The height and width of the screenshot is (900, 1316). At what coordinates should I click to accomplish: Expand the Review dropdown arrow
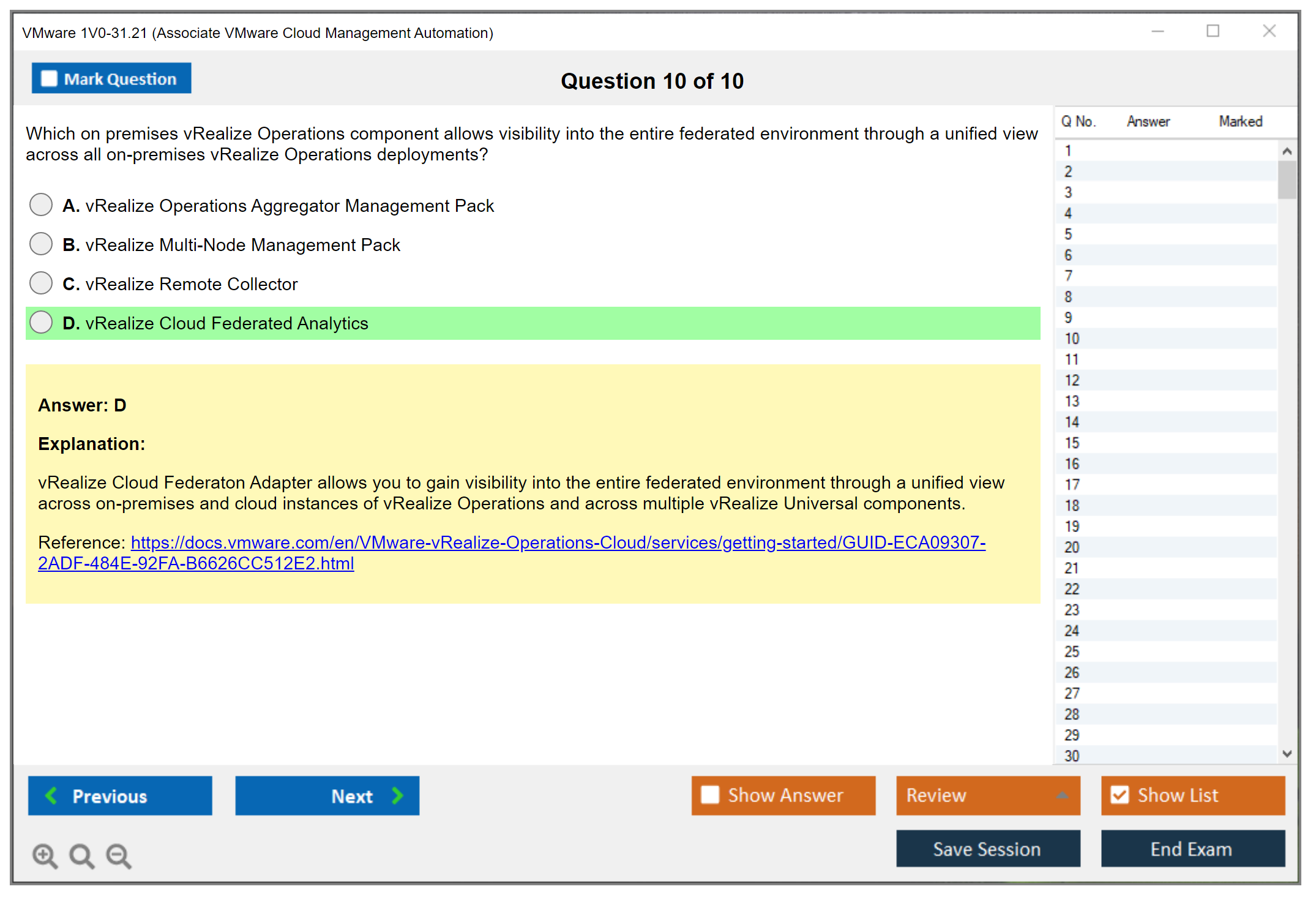(1062, 795)
